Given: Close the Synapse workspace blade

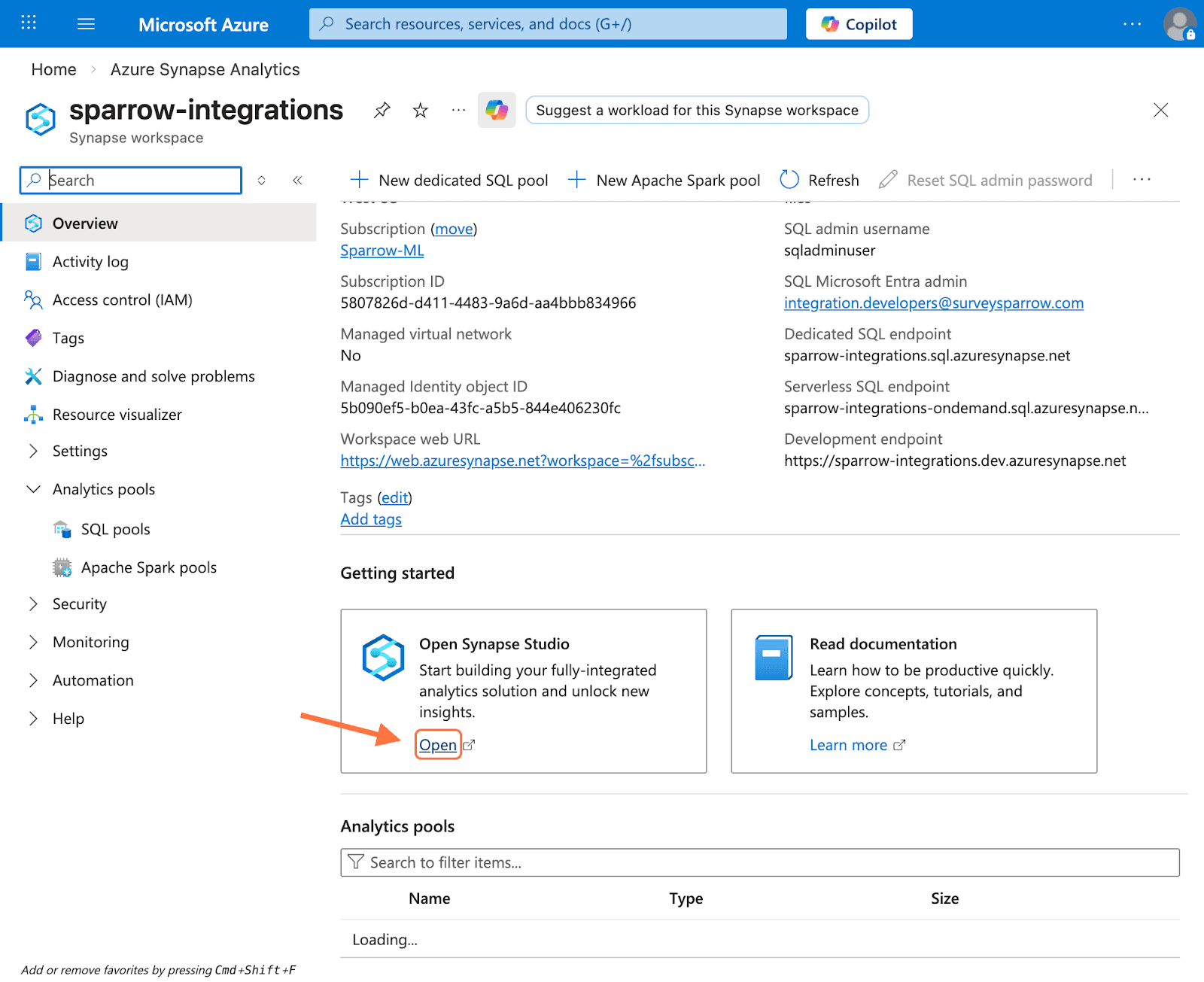Looking at the screenshot, I should (1160, 111).
